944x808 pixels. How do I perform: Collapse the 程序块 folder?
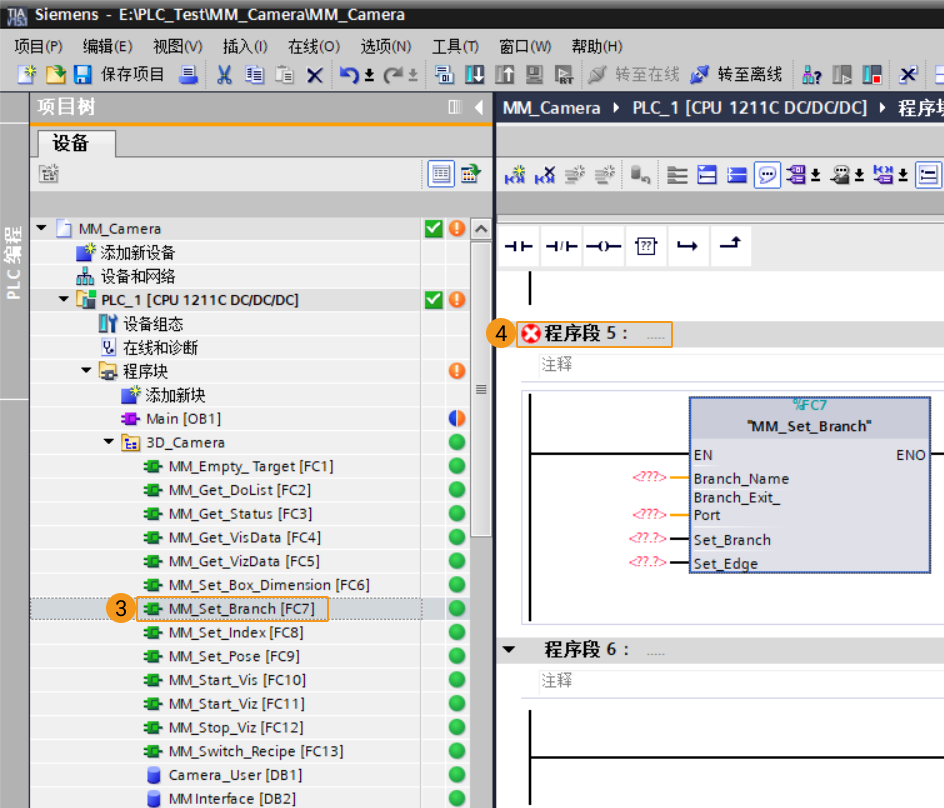(86, 370)
